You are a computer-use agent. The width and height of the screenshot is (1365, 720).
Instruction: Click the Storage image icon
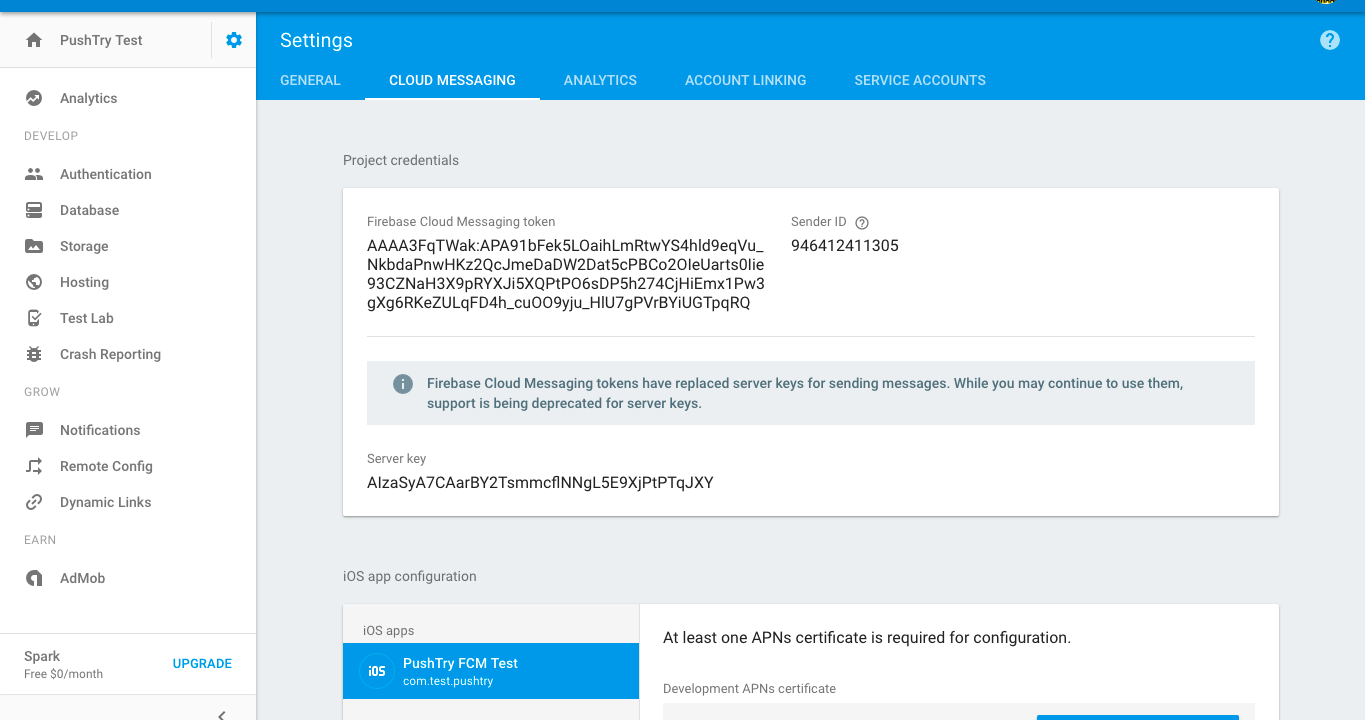click(34, 246)
